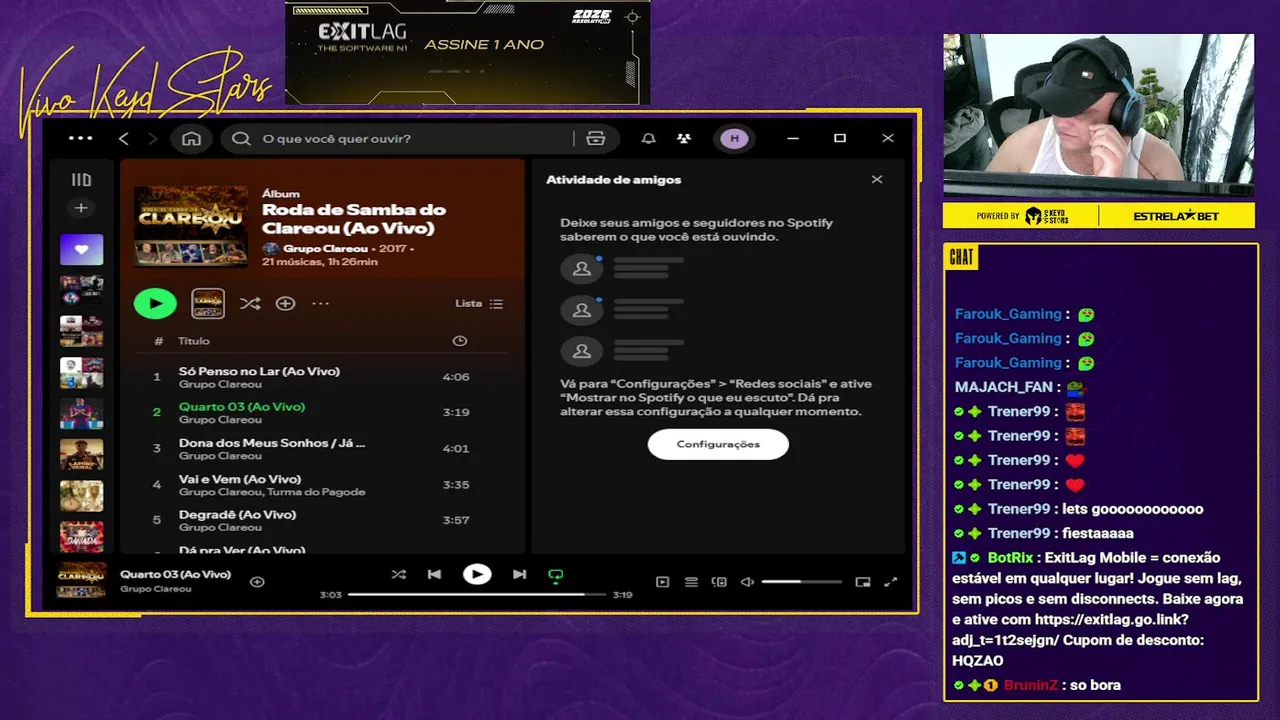
Task: Go back with the left arrow
Action: [x=124, y=139]
